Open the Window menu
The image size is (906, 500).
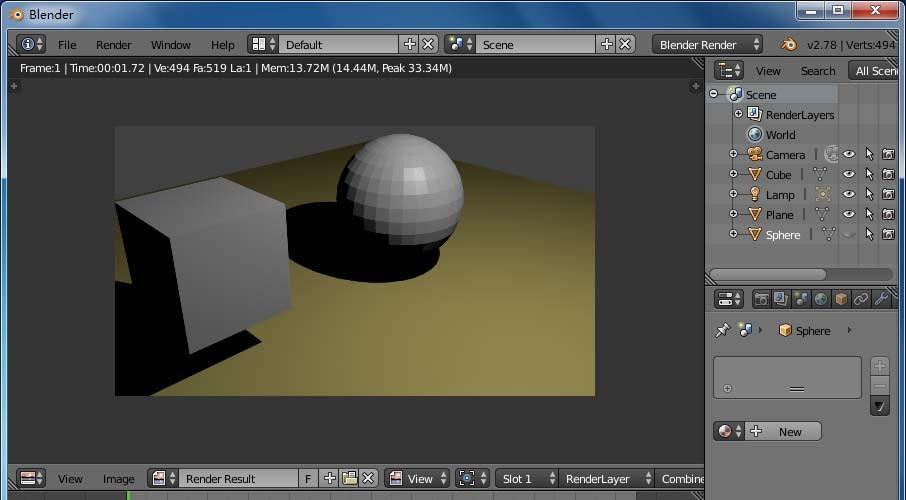(x=170, y=45)
